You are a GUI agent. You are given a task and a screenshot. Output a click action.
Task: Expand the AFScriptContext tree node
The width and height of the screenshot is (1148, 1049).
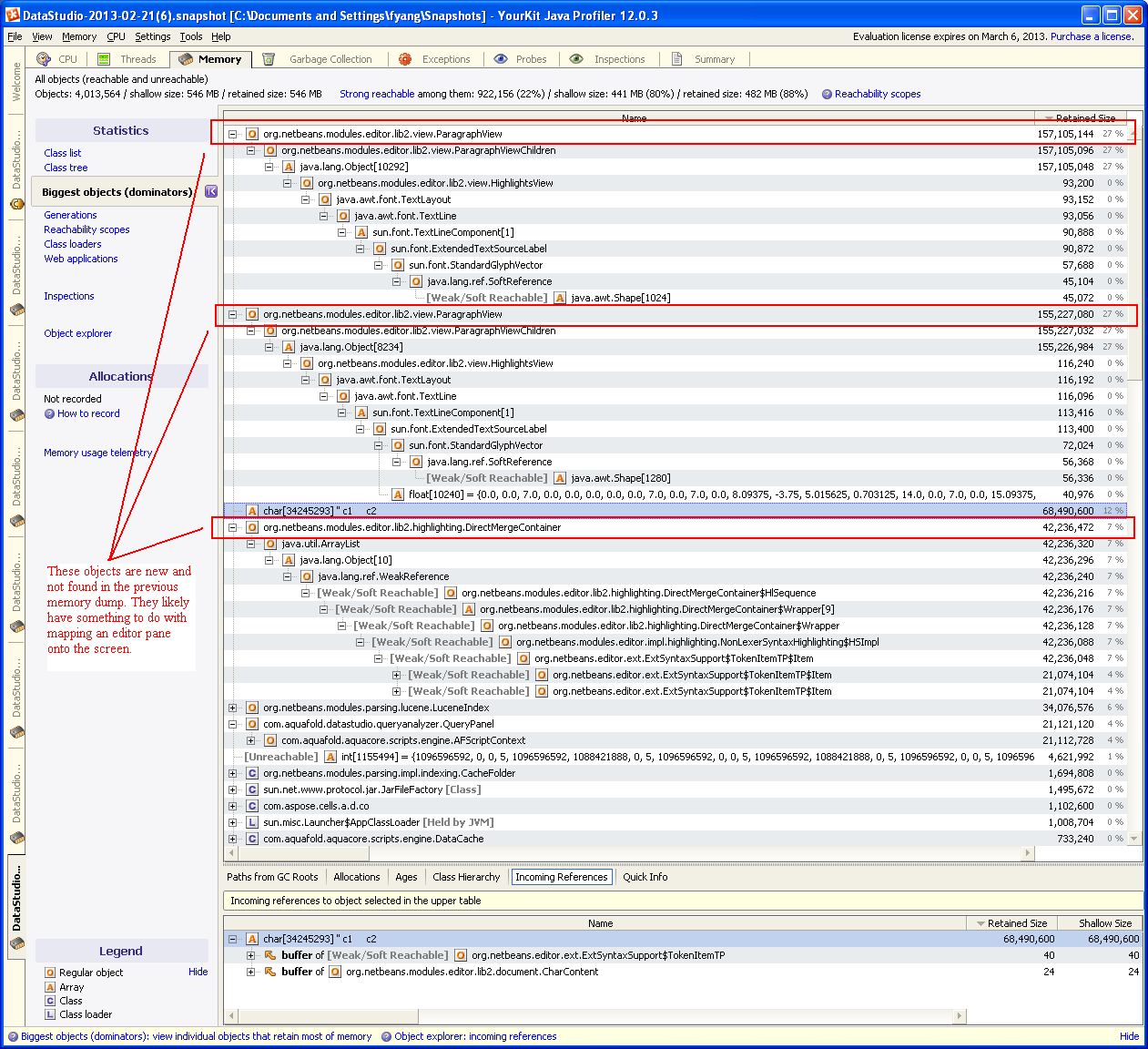(x=250, y=740)
